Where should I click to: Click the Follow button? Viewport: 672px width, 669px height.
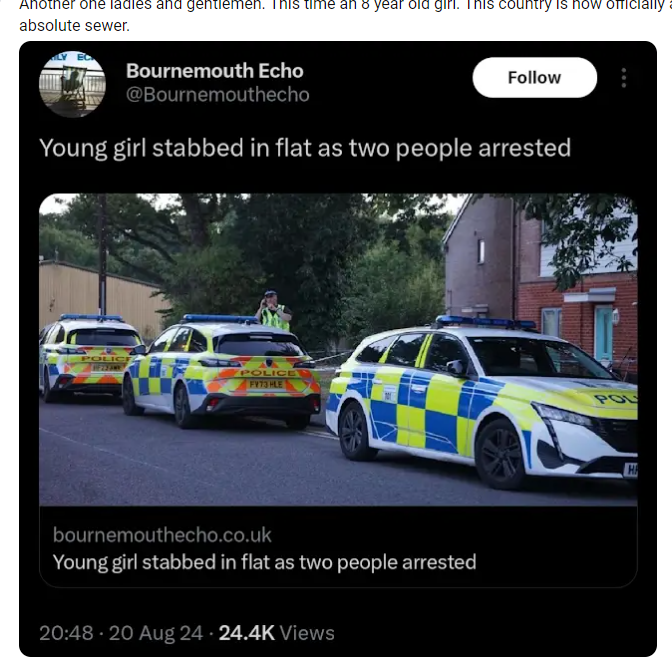[x=534, y=78]
